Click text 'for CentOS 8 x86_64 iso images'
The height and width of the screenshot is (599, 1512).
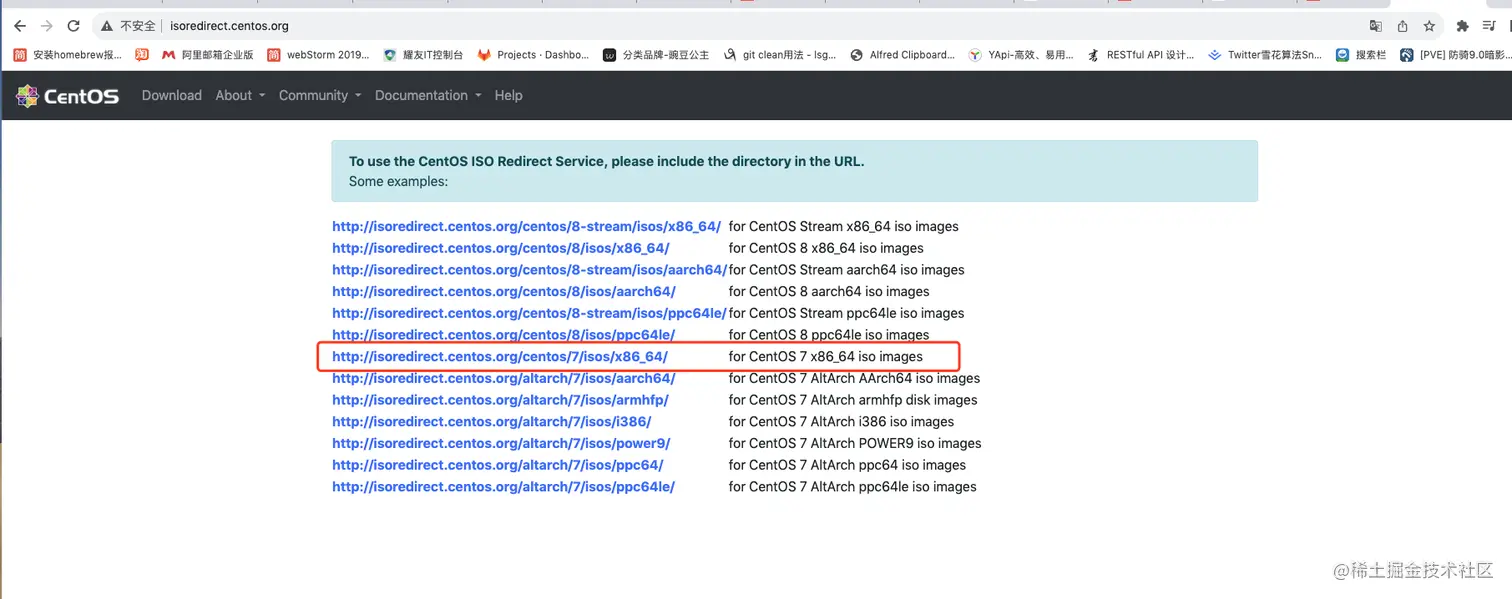click(x=826, y=248)
